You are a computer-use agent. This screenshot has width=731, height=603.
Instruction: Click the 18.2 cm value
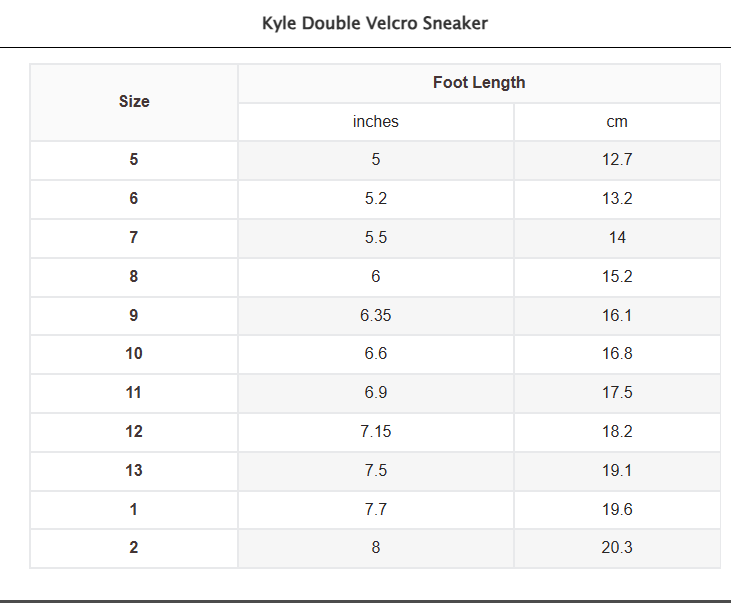click(617, 432)
